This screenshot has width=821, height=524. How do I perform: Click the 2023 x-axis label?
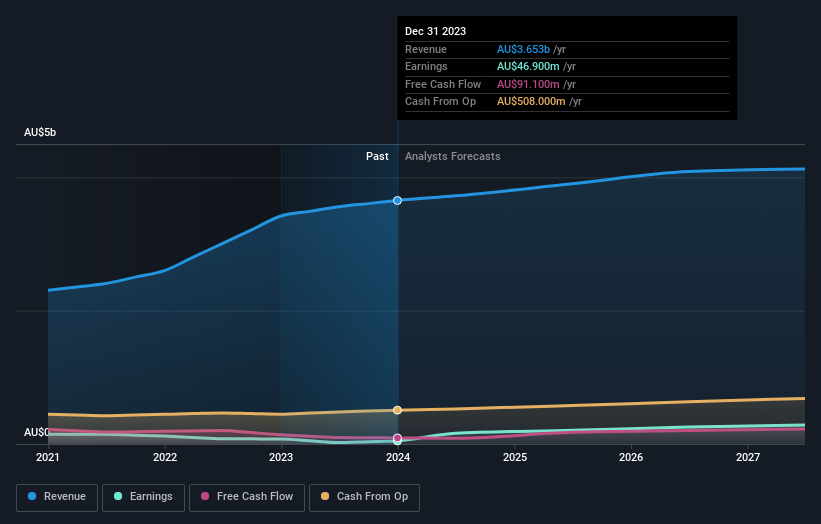pos(281,457)
